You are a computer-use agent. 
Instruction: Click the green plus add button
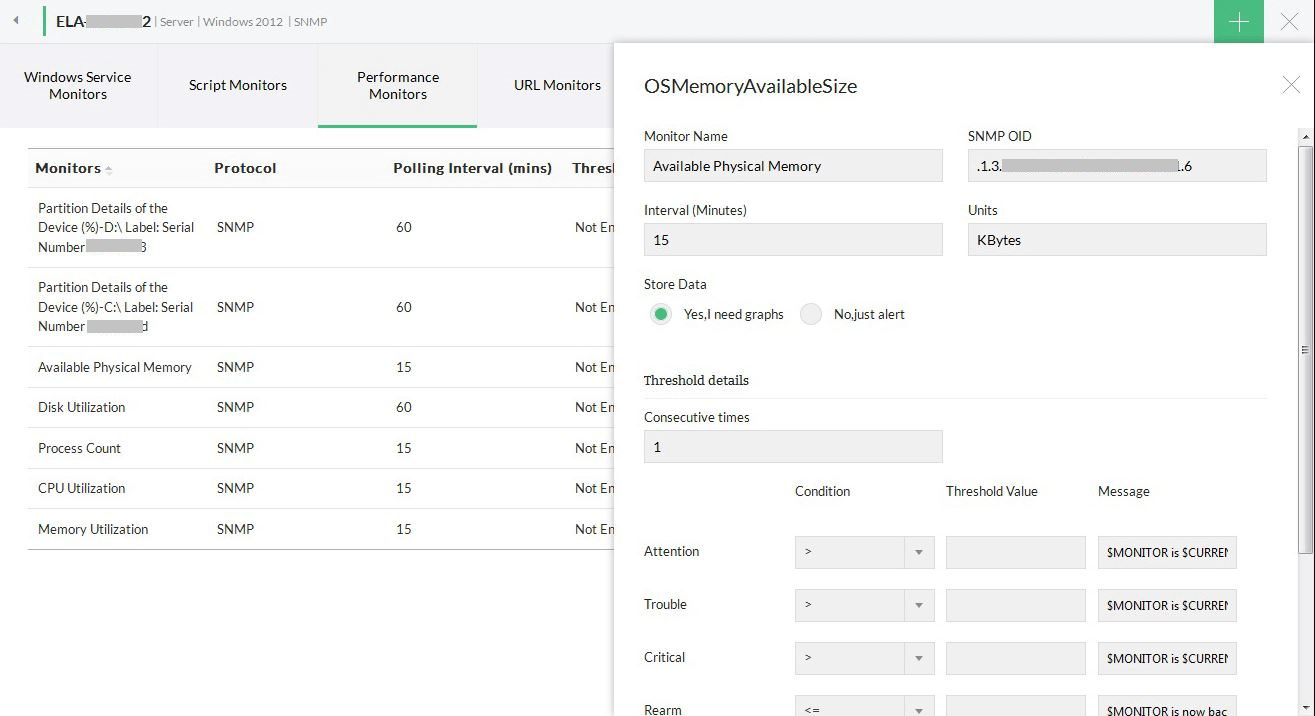coord(1239,22)
